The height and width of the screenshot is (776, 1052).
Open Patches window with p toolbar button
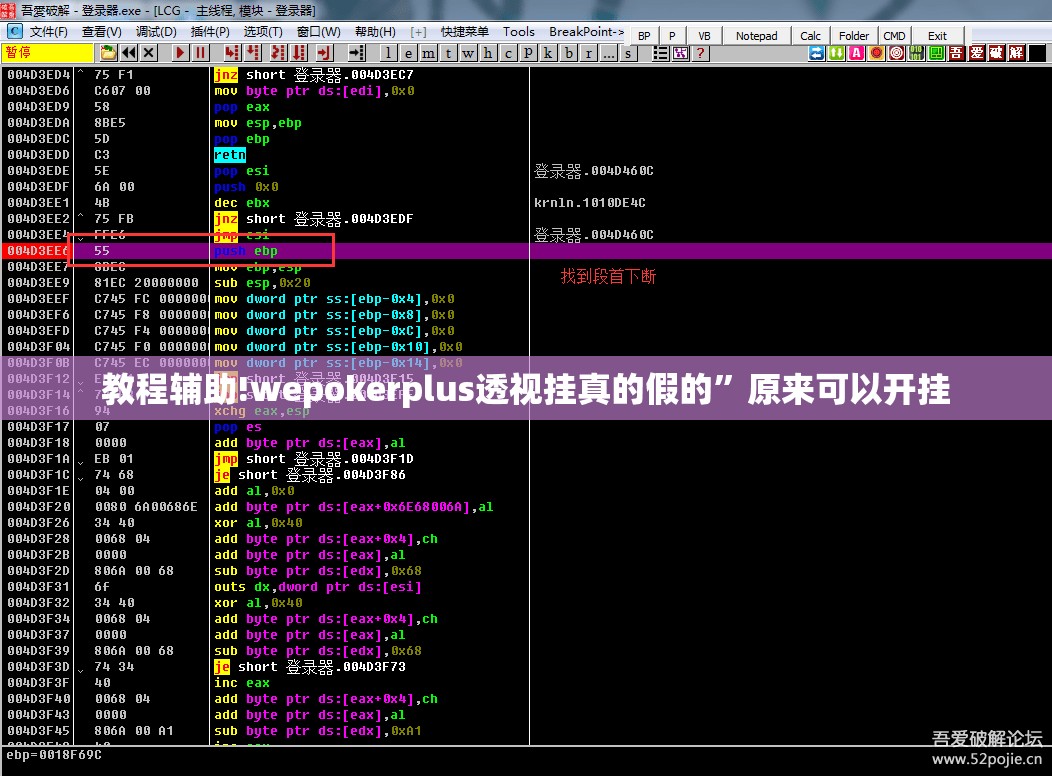(x=529, y=53)
